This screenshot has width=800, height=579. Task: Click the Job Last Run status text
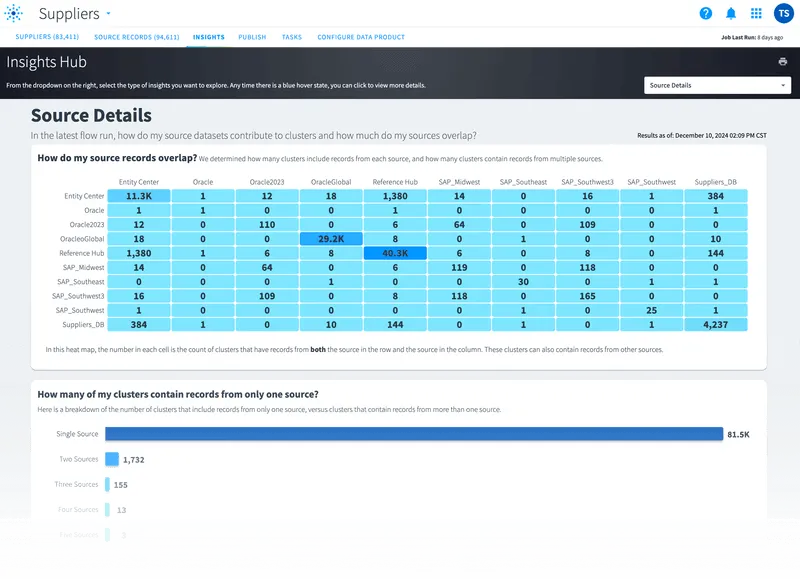coord(752,37)
